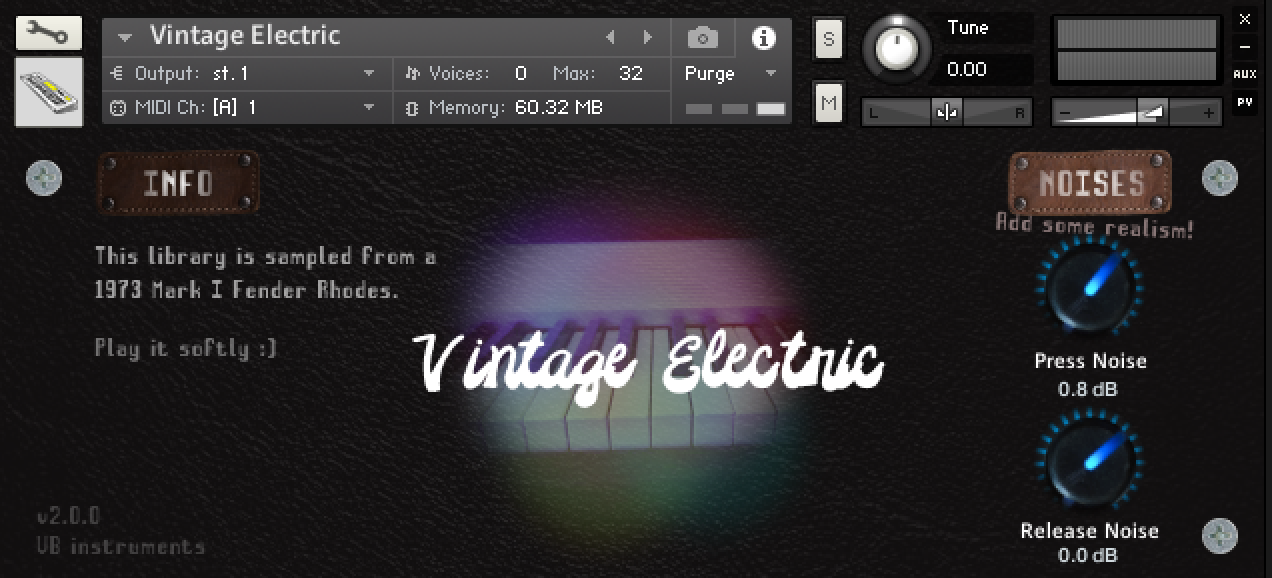The width and height of the screenshot is (1272, 578).
Task: Click the output volume slider
Action: click(x=1137, y=112)
